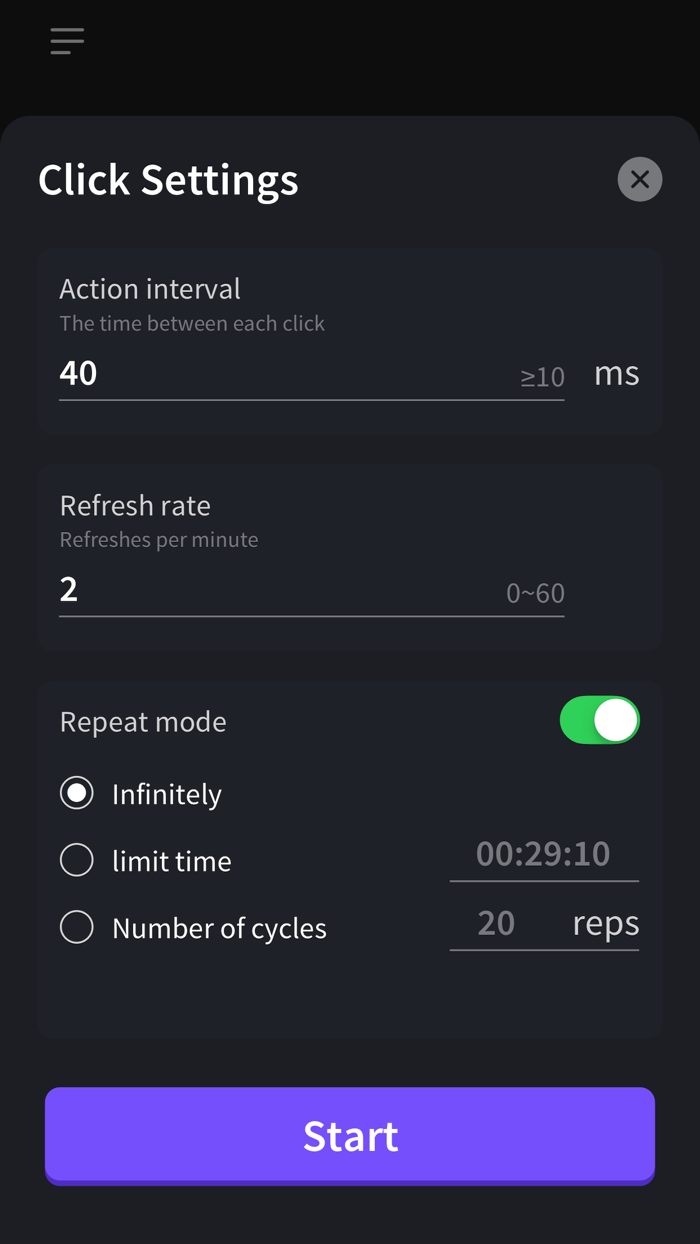Click the Click Settings title
The height and width of the screenshot is (1244, 700).
point(168,180)
